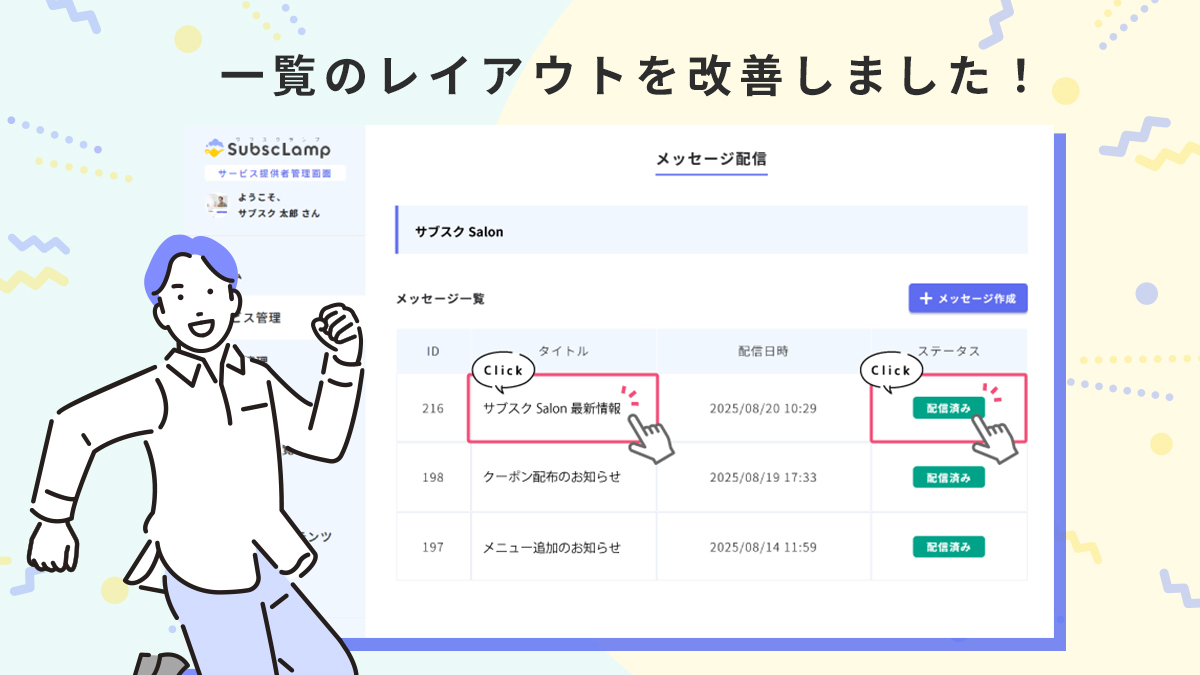Screen dimensions: 1200x675
Task: Select the ID cell 197
Action: coord(433,547)
